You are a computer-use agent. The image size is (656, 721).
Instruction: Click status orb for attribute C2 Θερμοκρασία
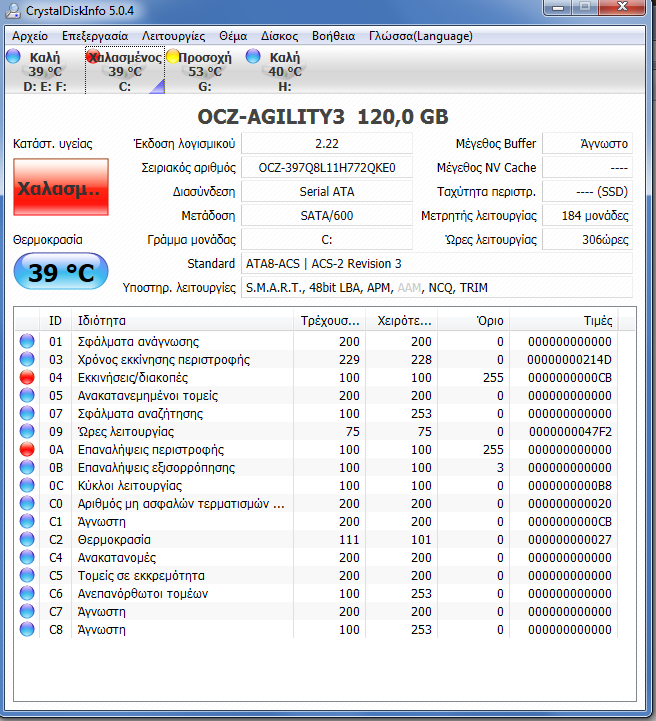point(27,539)
